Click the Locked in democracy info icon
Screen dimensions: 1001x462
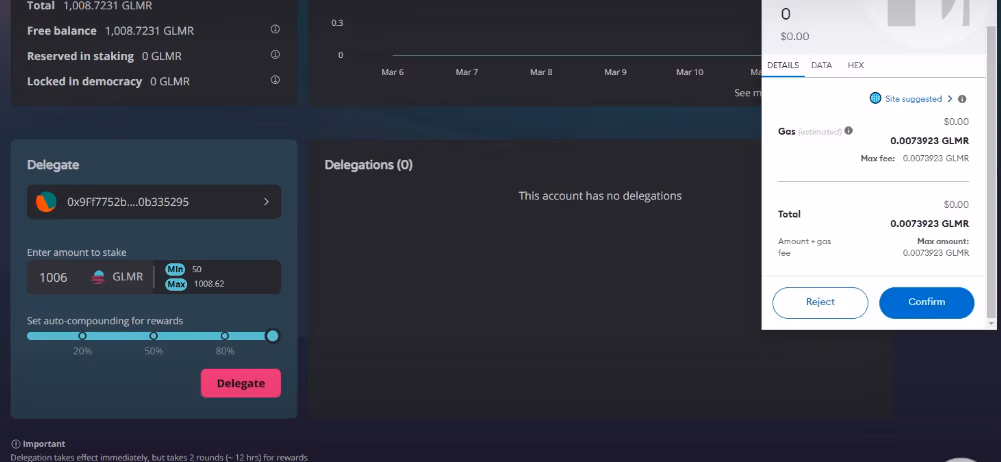[x=275, y=81]
